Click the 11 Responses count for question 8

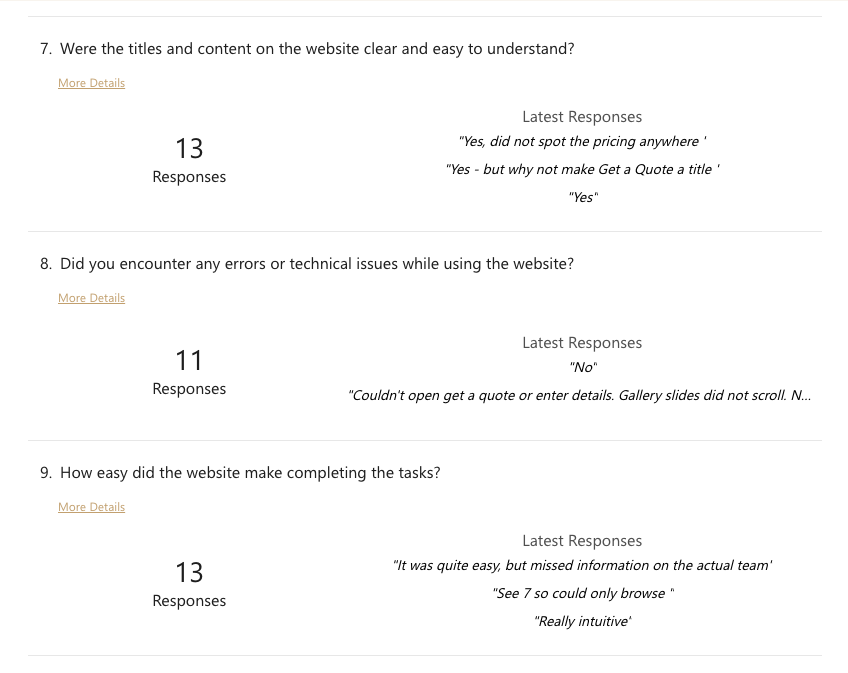(x=189, y=372)
